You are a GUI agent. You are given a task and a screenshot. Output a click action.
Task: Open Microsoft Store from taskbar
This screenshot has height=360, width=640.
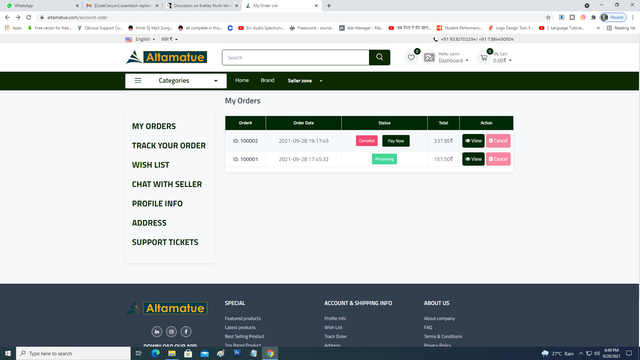point(188,353)
